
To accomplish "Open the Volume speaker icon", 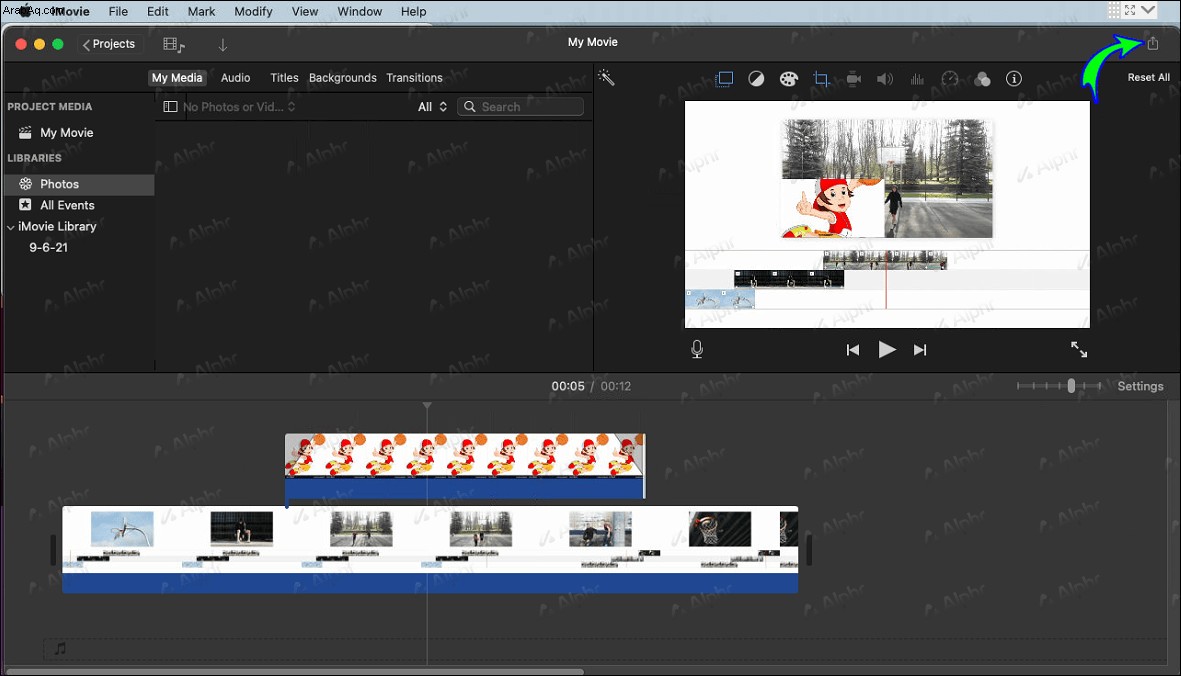I will 885,79.
